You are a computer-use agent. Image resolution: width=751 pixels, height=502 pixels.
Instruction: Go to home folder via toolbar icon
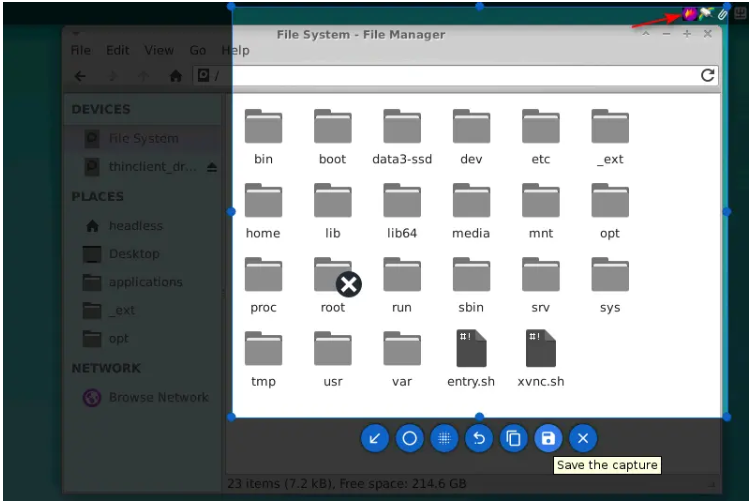(176, 76)
